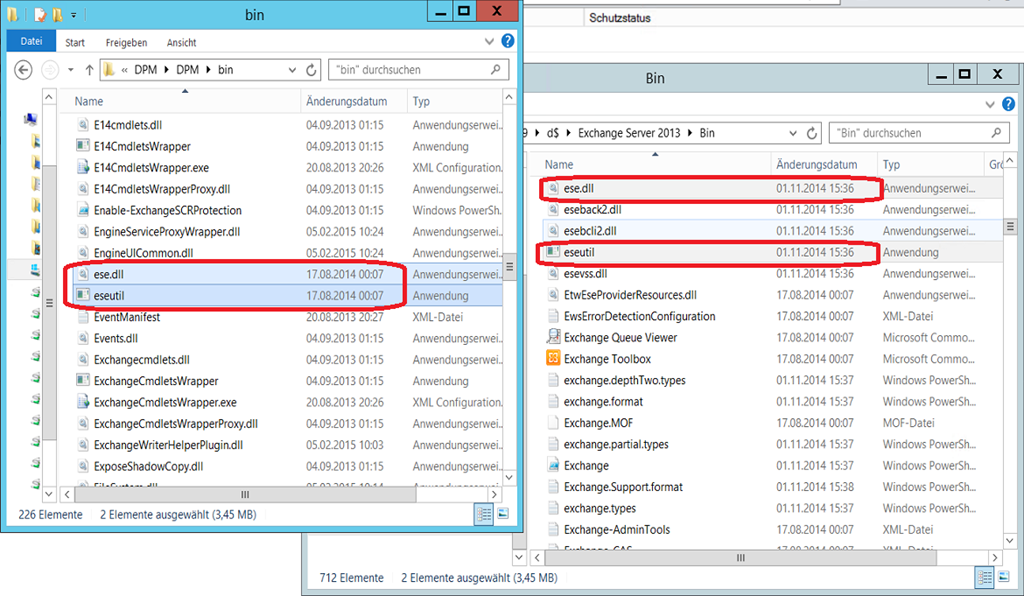Sort by Typ column in Exchange Bin
Screen dimensions: 1024x596
click(x=892, y=165)
